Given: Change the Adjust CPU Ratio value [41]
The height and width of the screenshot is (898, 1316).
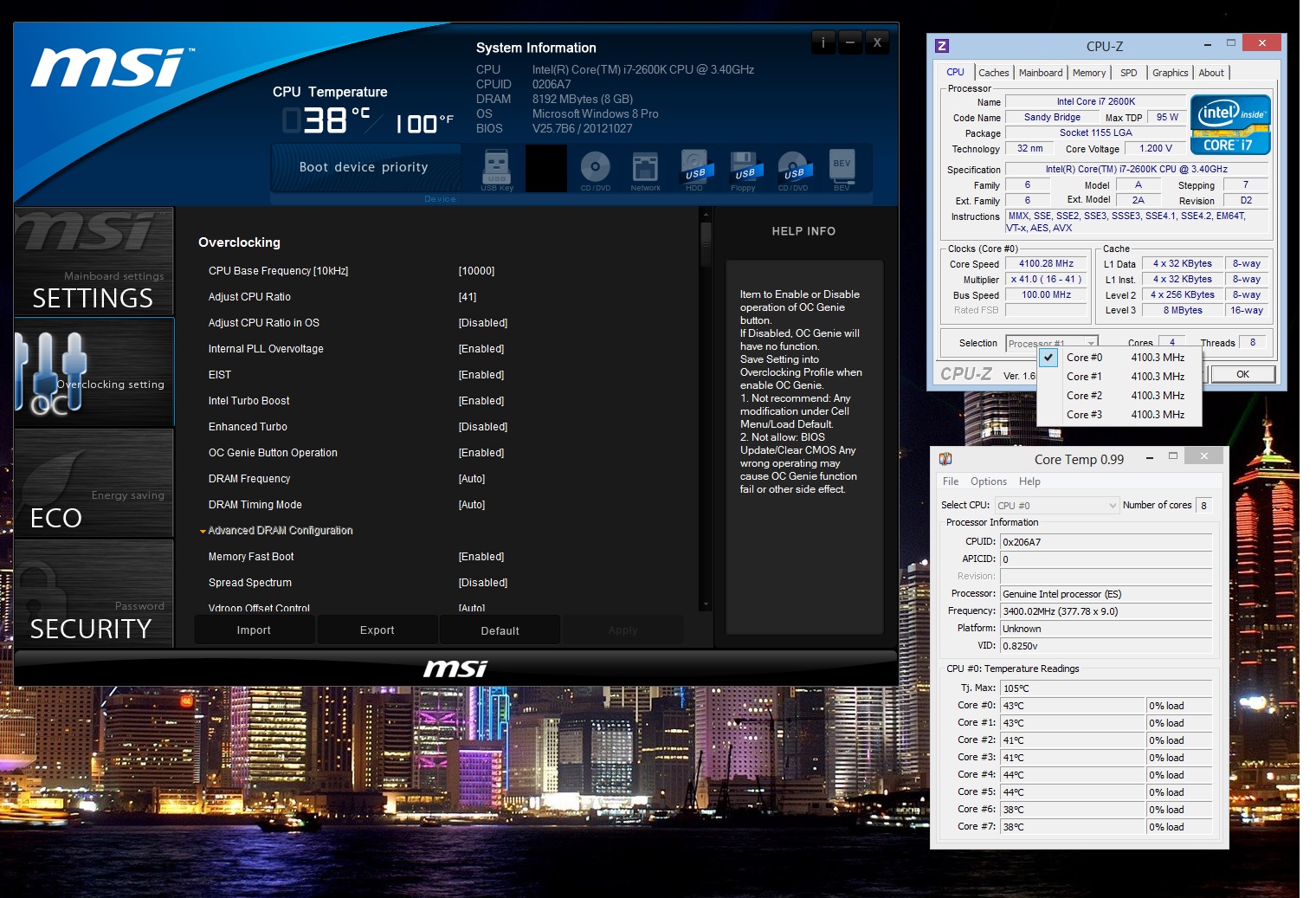Looking at the screenshot, I should pyautogui.click(x=468, y=297).
